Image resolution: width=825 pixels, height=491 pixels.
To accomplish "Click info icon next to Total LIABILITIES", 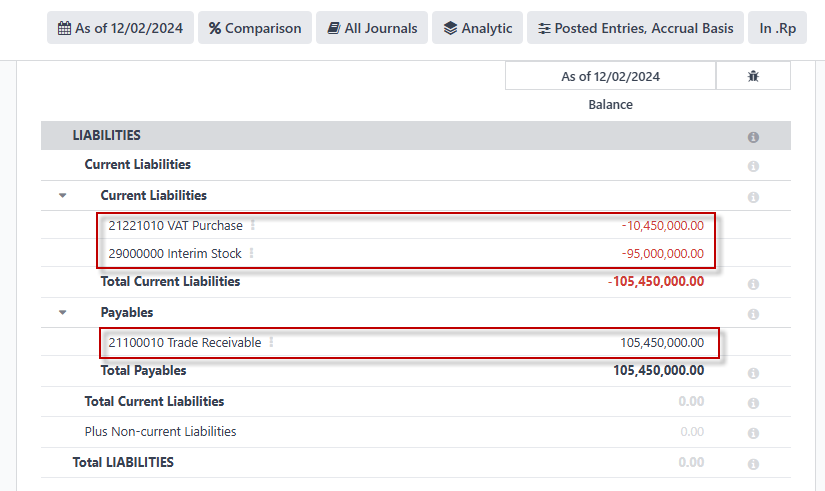I will click(753, 464).
